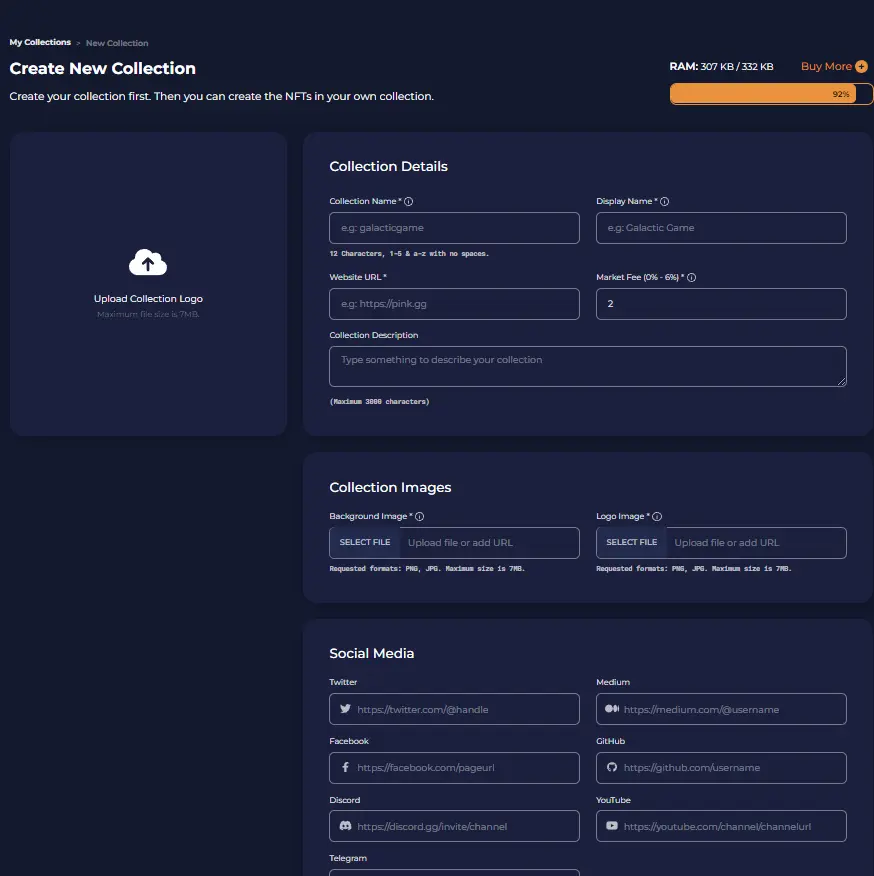Click the Market Fee field containing 2
This screenshot has height=876, width=874.
(721, 304)
